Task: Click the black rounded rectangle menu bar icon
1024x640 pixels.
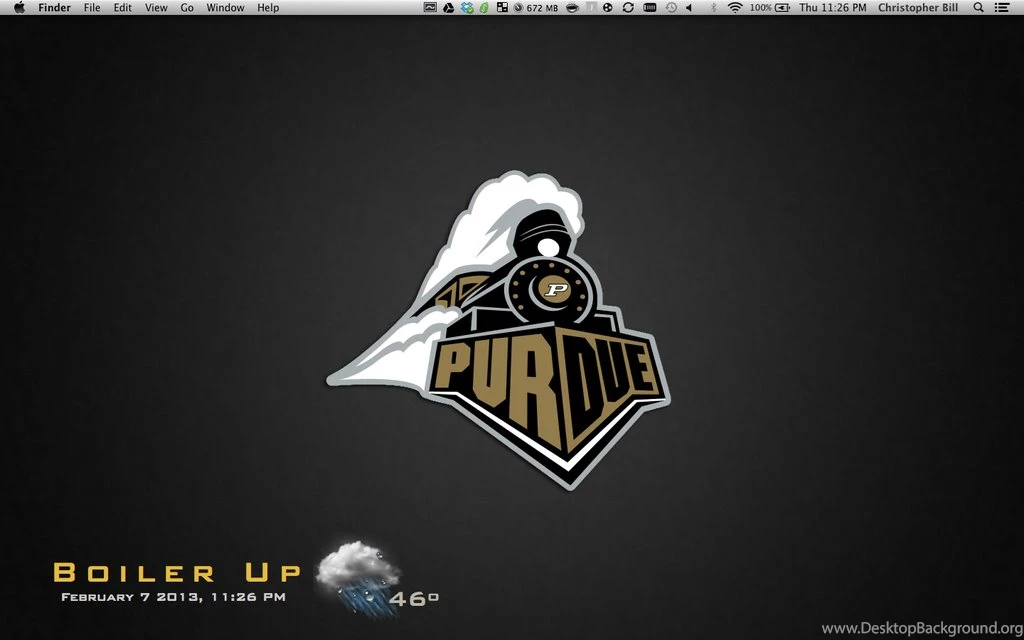Action: click(x=650, y=7)
